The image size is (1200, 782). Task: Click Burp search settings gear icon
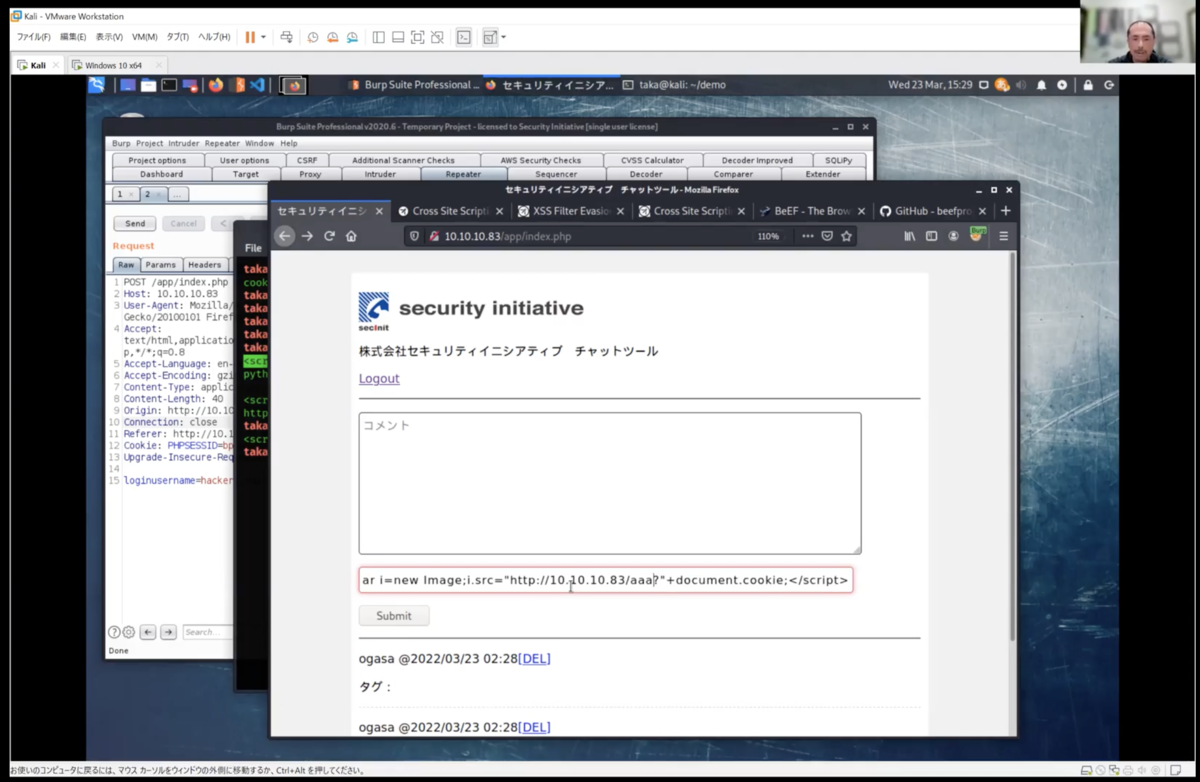point(129,632)
